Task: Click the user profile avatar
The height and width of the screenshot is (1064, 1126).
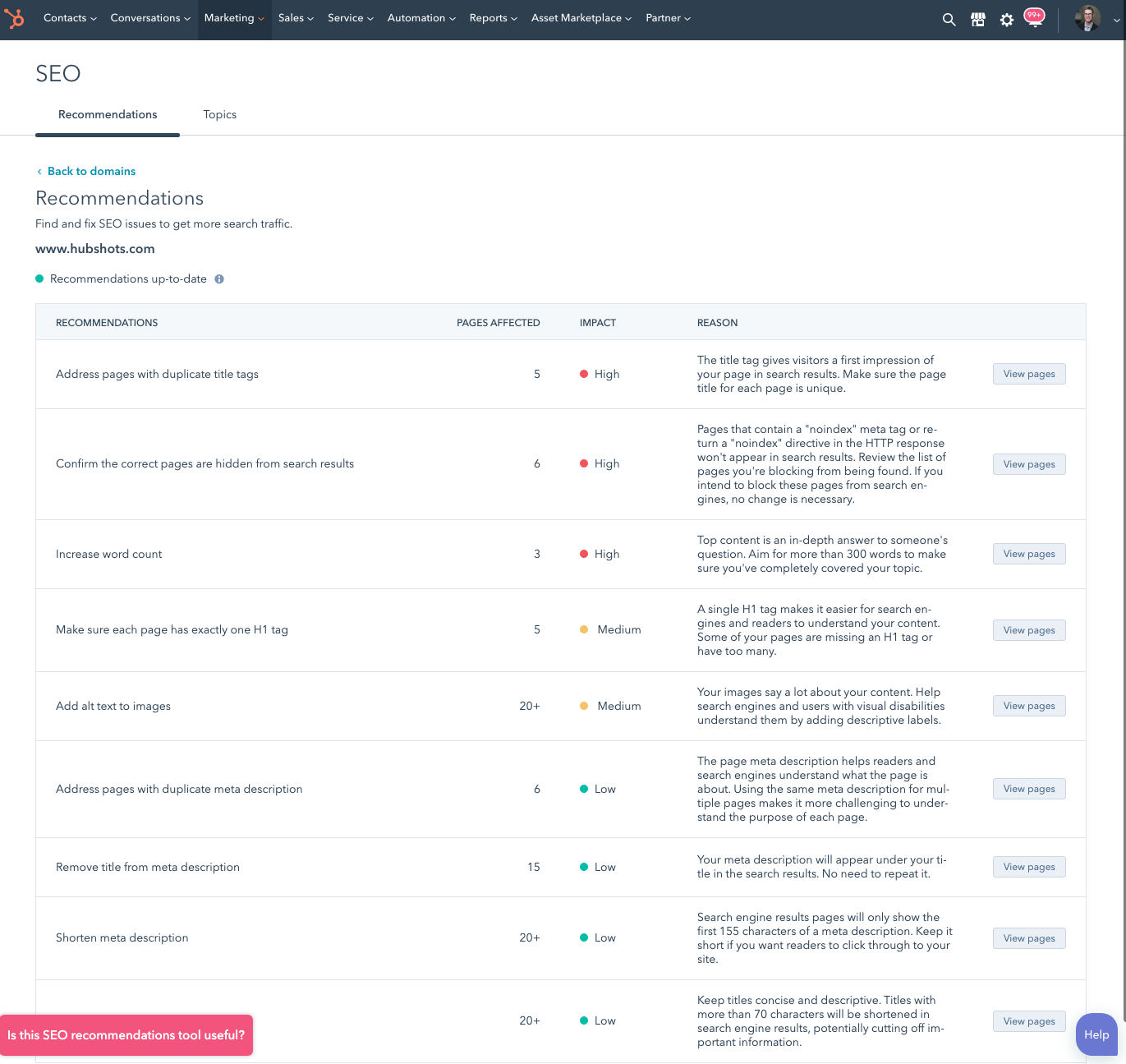Action: coord(1087,18)
